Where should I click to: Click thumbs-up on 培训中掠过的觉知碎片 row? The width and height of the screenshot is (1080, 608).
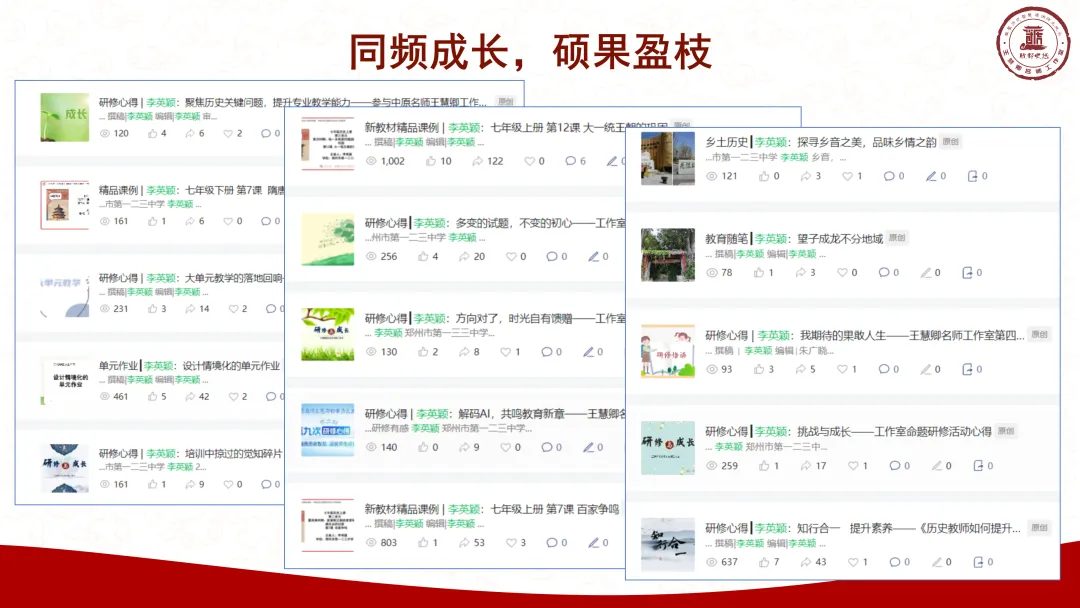point(152,484)
